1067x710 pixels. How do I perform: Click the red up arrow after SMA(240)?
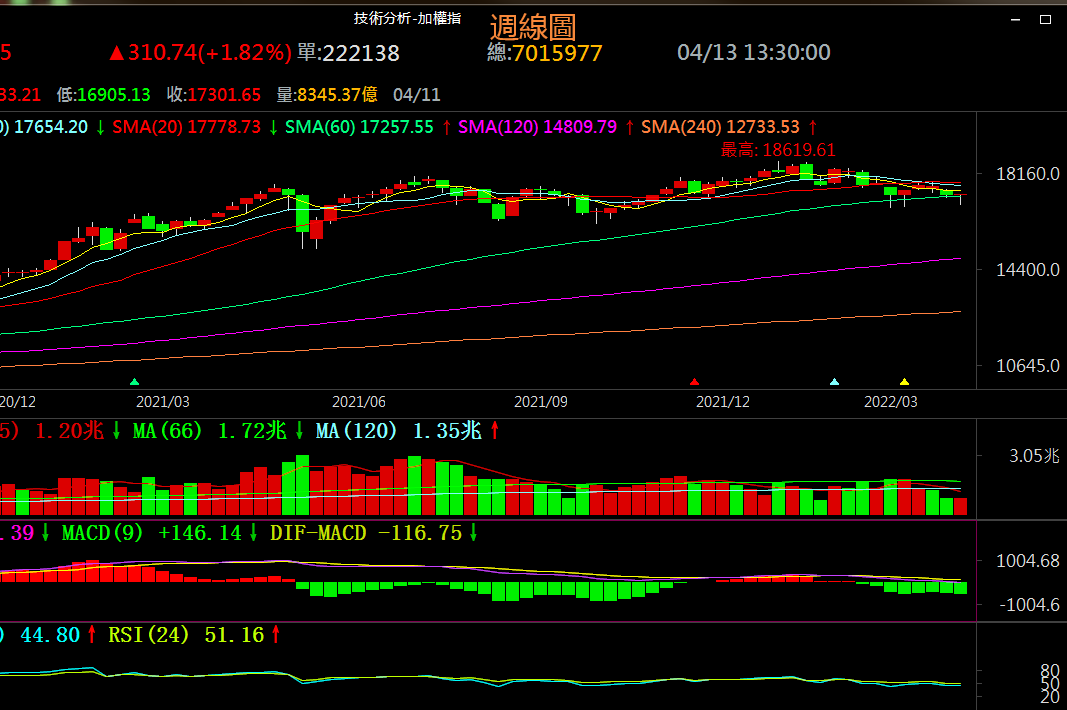click(x=813, y=127)
